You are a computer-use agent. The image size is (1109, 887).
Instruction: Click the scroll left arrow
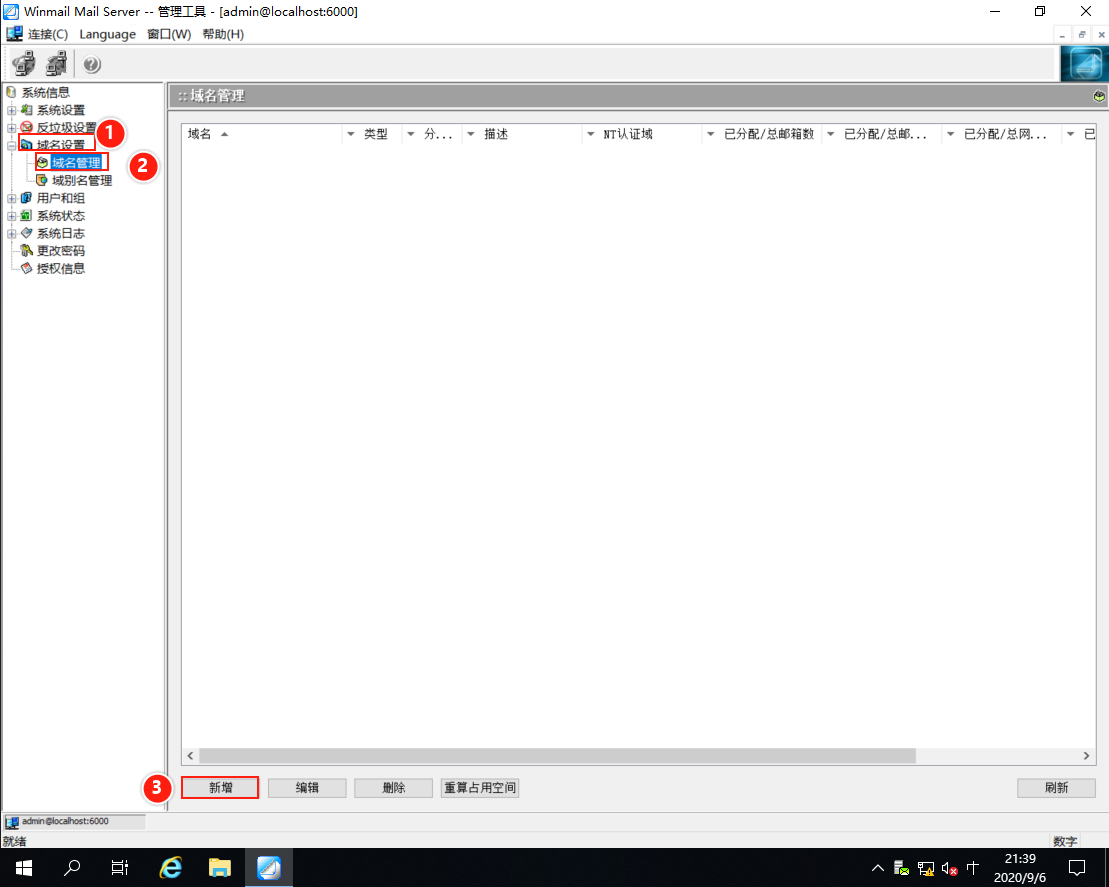coord(190,756)
